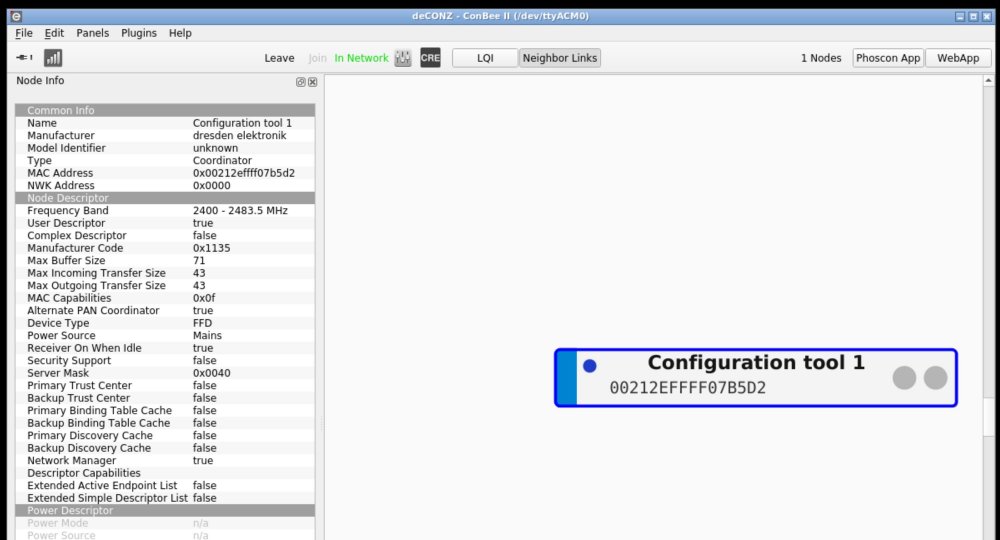Click Frequency Band value 2400 - 2483.5 MHz

coord(240,210)
